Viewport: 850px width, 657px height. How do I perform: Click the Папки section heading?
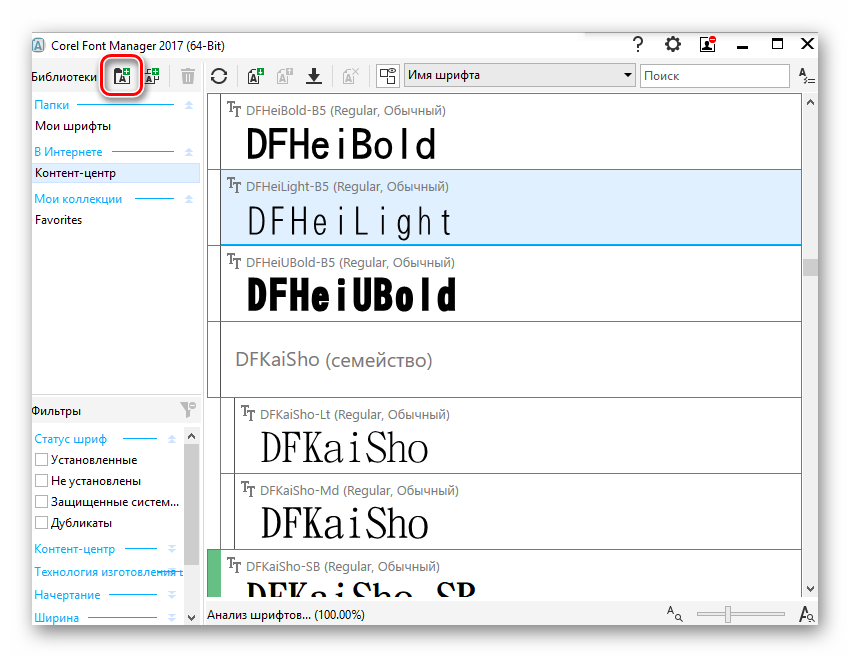51,105
